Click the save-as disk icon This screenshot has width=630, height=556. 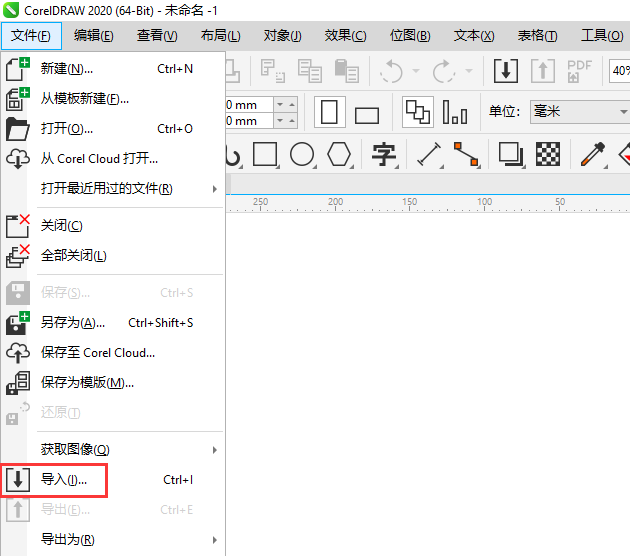[18, 323]
